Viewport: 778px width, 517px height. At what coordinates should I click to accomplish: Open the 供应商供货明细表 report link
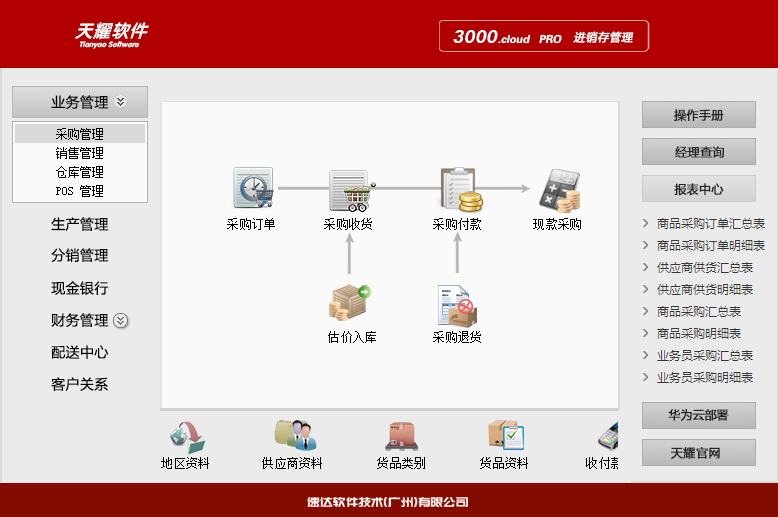point(705,289)
